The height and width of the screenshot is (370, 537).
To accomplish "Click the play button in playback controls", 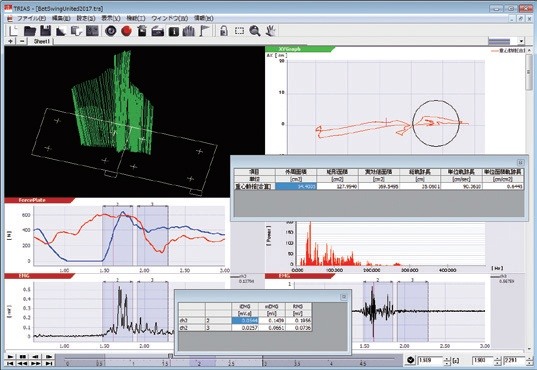I will point(10,357).
